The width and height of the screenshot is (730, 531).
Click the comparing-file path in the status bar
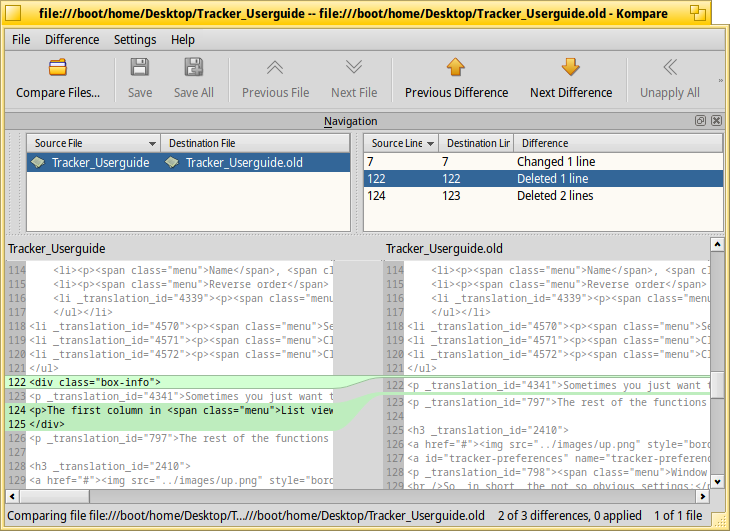[246, 515]
